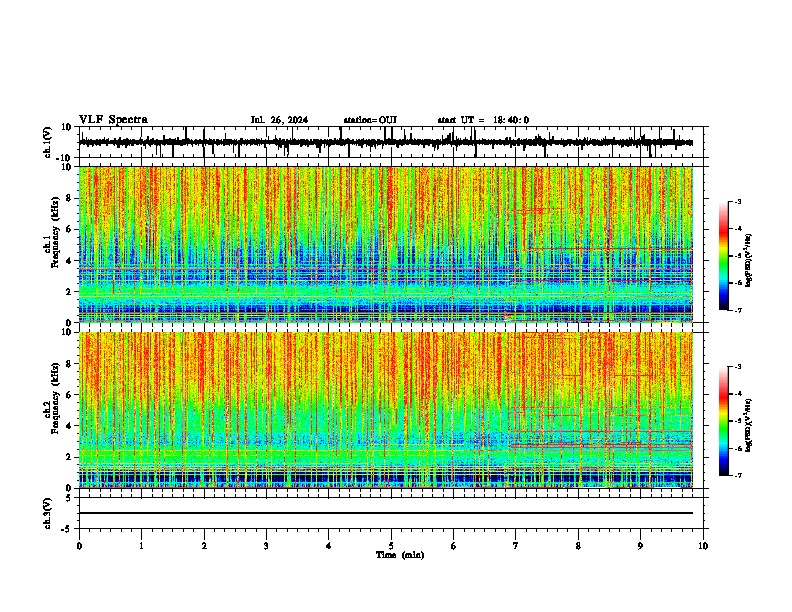Click the "-4" label on ch.2 color bar
Image resolution: width=792 pixels, height=612 pixels.
coord(738,394)
